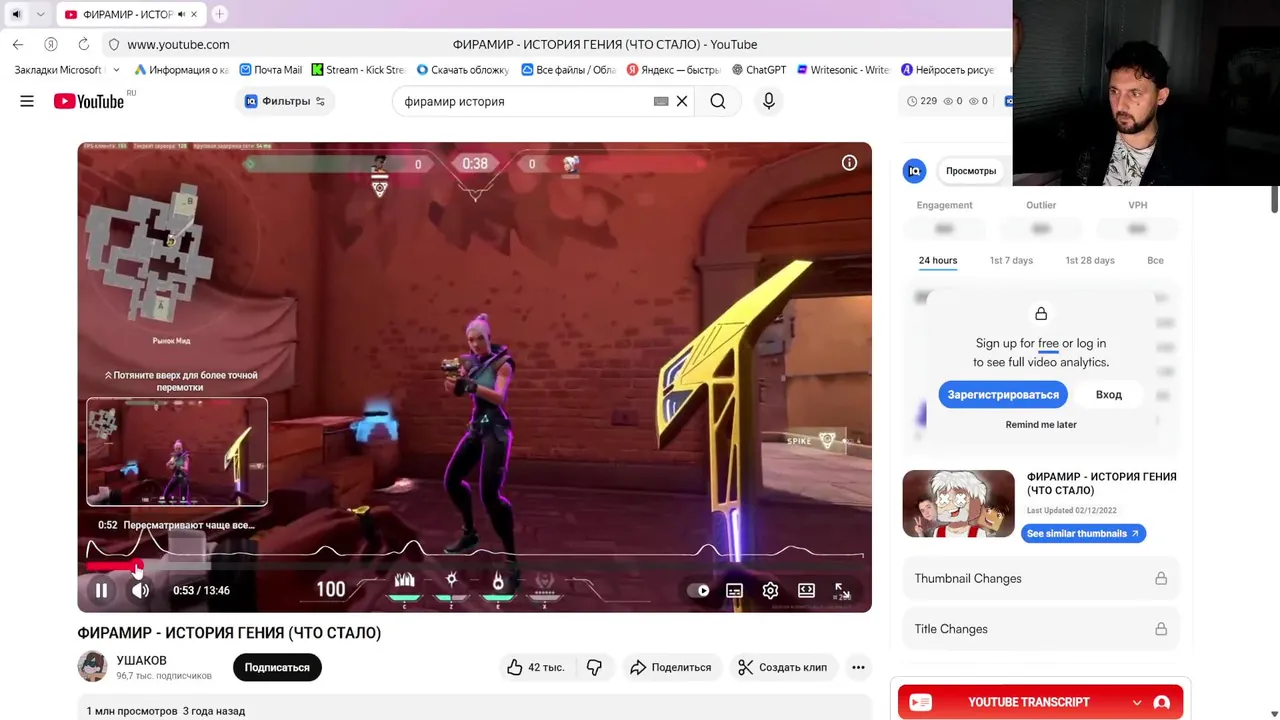The height and width of the screenshot is (720, 1280).
Task: Open Скачать обложку bookmark
Action: (x=463, y=70)
